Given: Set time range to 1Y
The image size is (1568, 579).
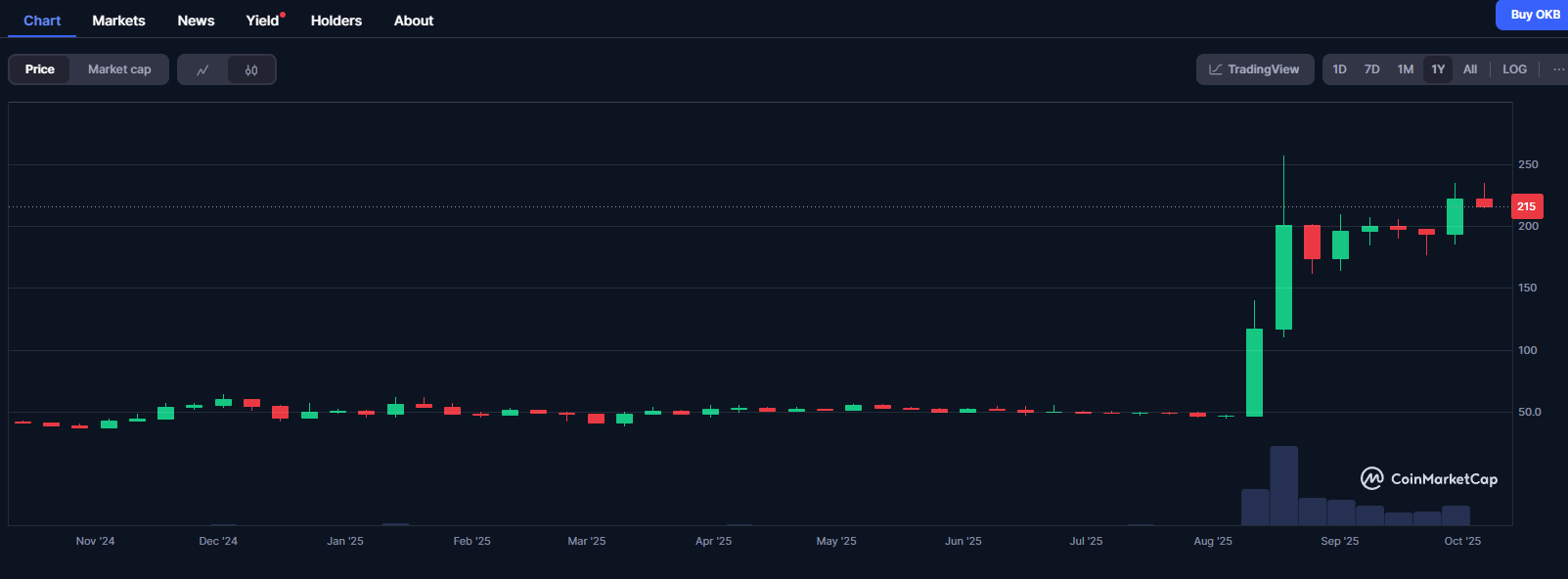Looking at the screenshot, I should pyautogui.click(x=1438, y=69).
